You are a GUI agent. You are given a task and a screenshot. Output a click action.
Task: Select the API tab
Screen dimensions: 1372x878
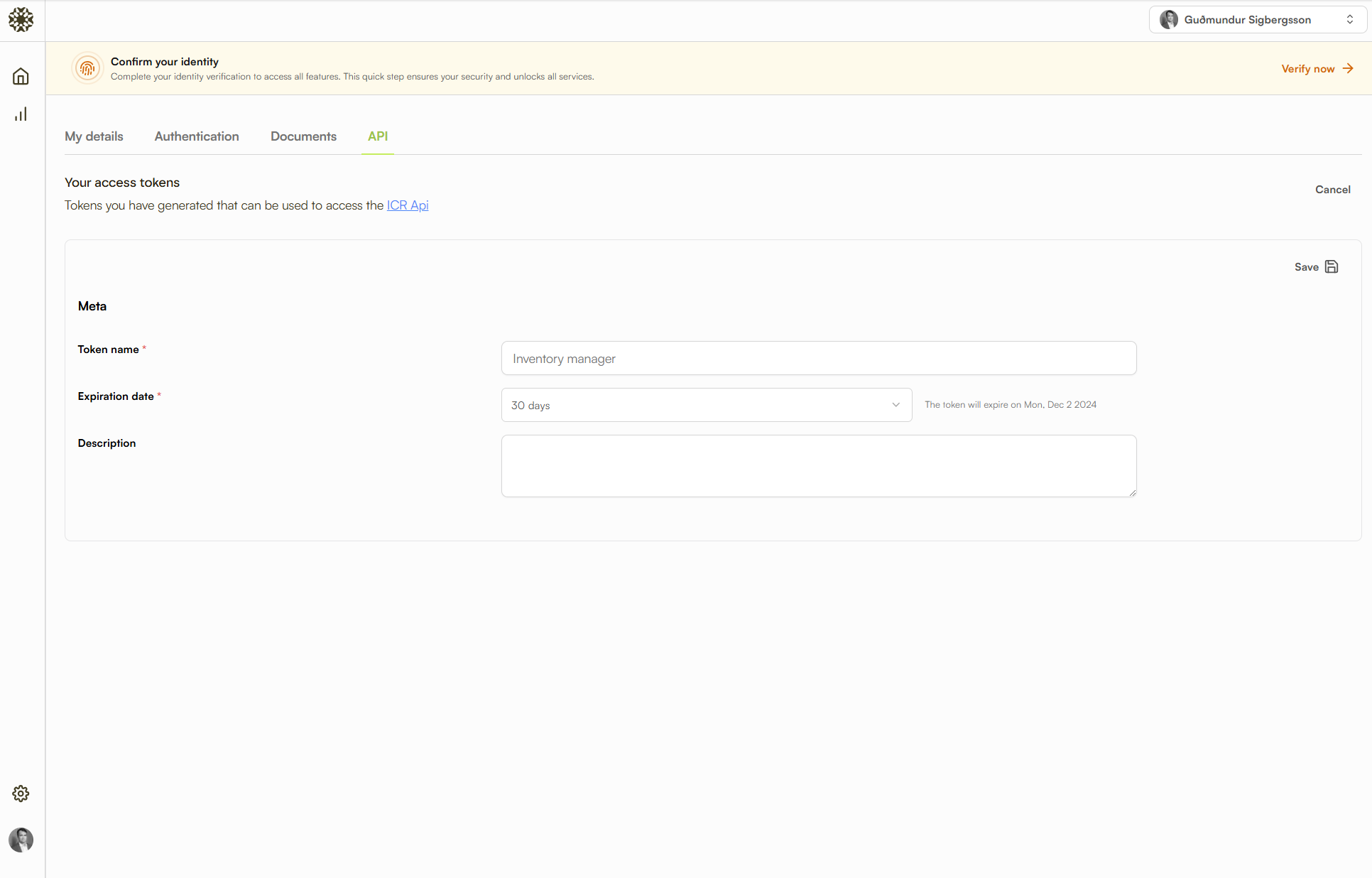coord(378,136)
